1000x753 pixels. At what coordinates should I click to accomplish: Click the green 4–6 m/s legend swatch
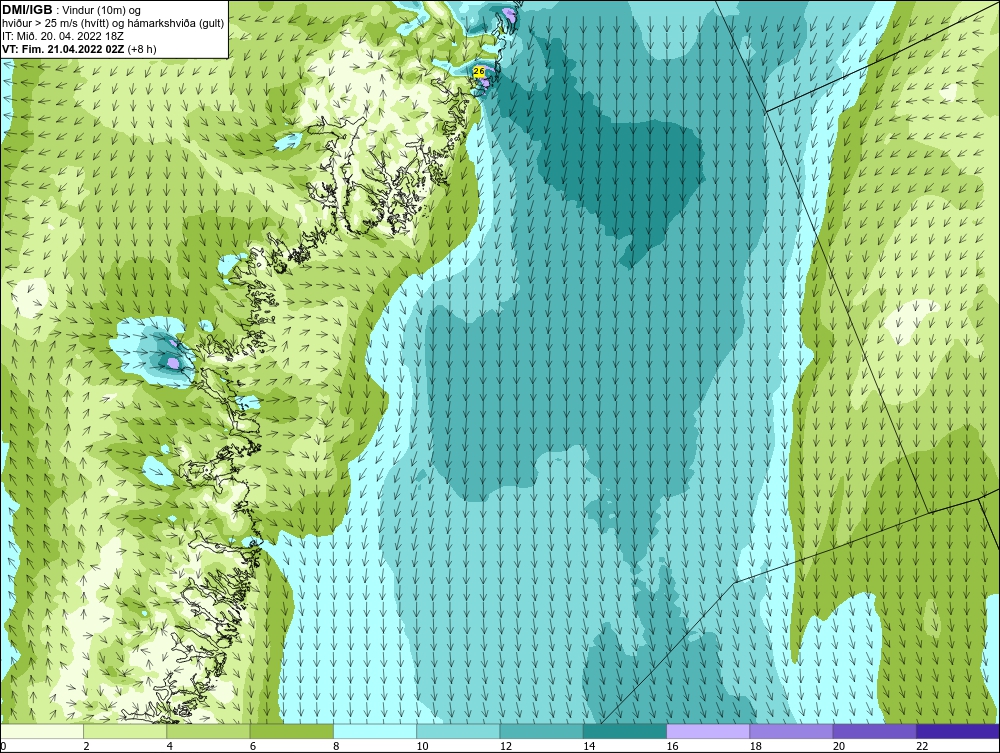(209, 731)
